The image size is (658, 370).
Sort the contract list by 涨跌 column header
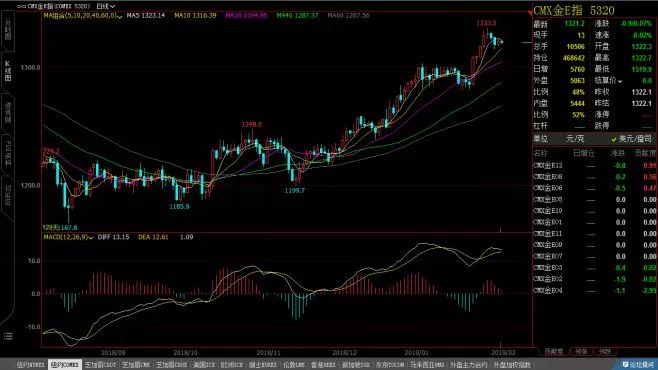coord(617,153)
